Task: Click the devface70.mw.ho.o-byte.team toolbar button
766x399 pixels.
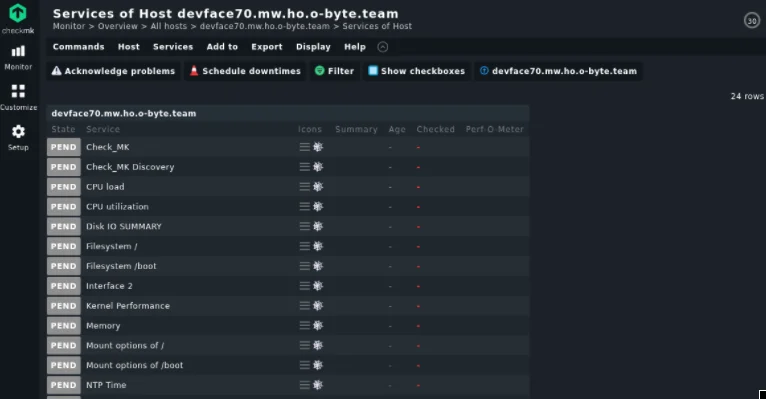Action: point(558,71)
